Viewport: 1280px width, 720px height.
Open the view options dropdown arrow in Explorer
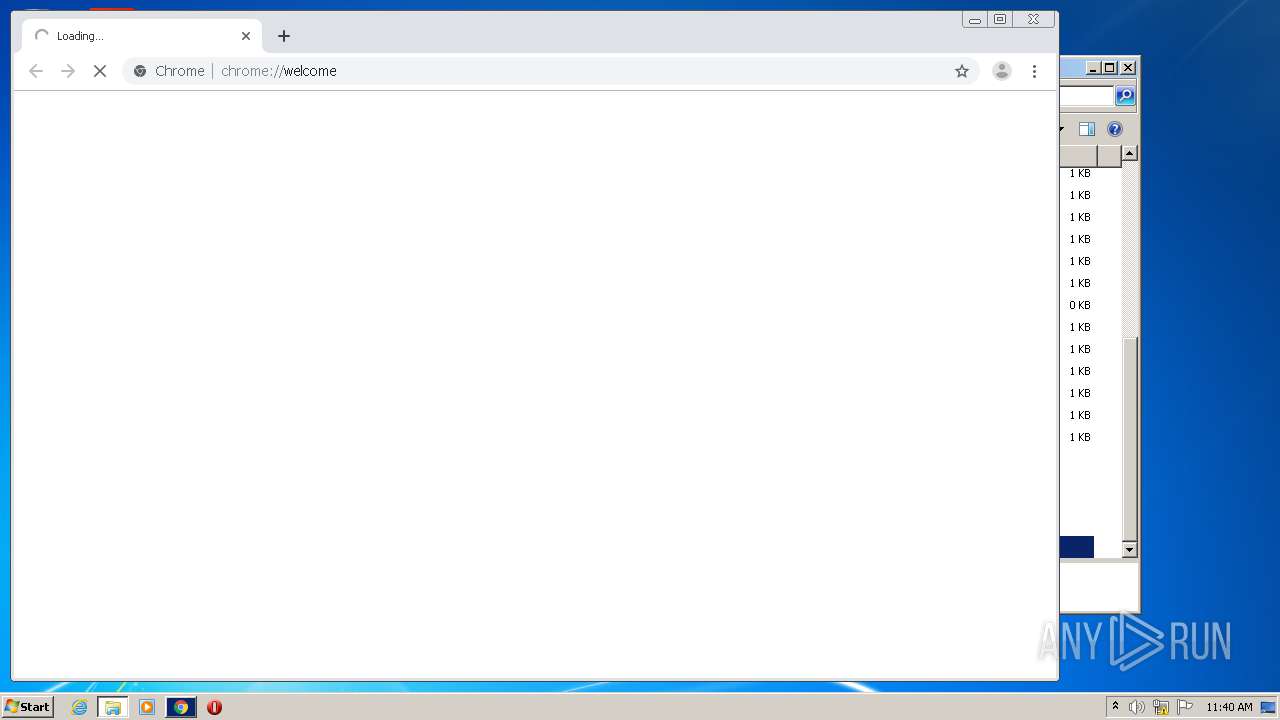pos(1061,129)
